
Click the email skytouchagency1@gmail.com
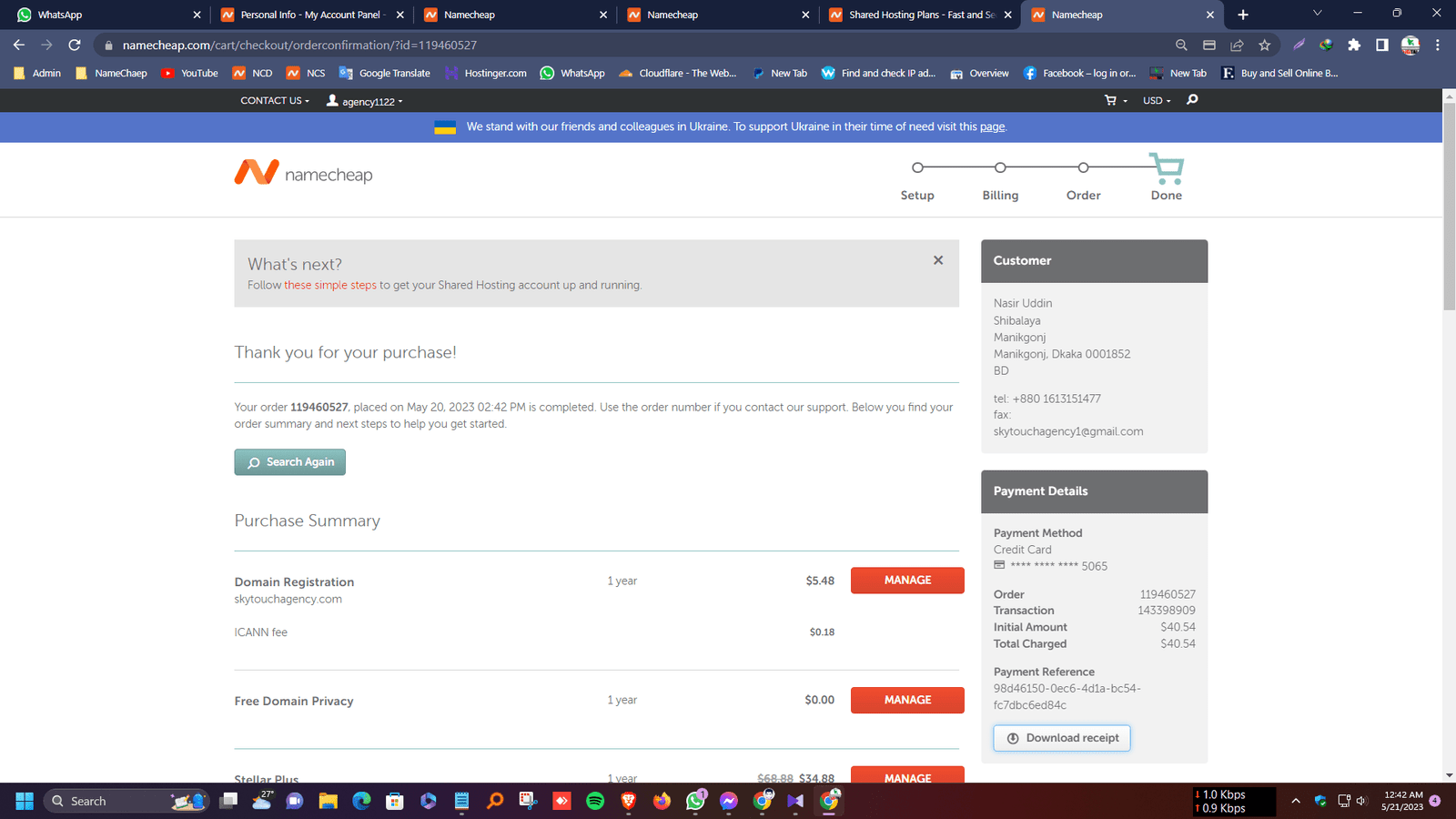pos(1068,431)
